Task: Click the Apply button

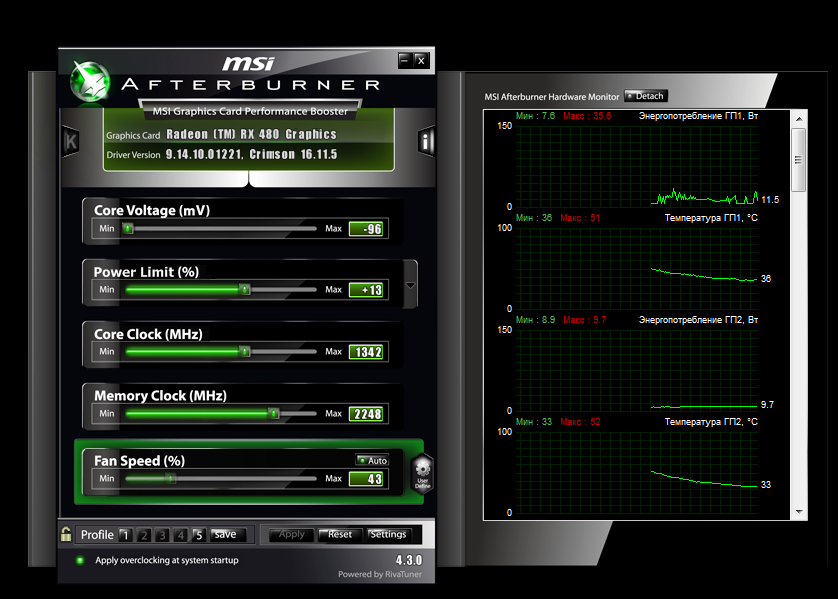Action: 291,534
